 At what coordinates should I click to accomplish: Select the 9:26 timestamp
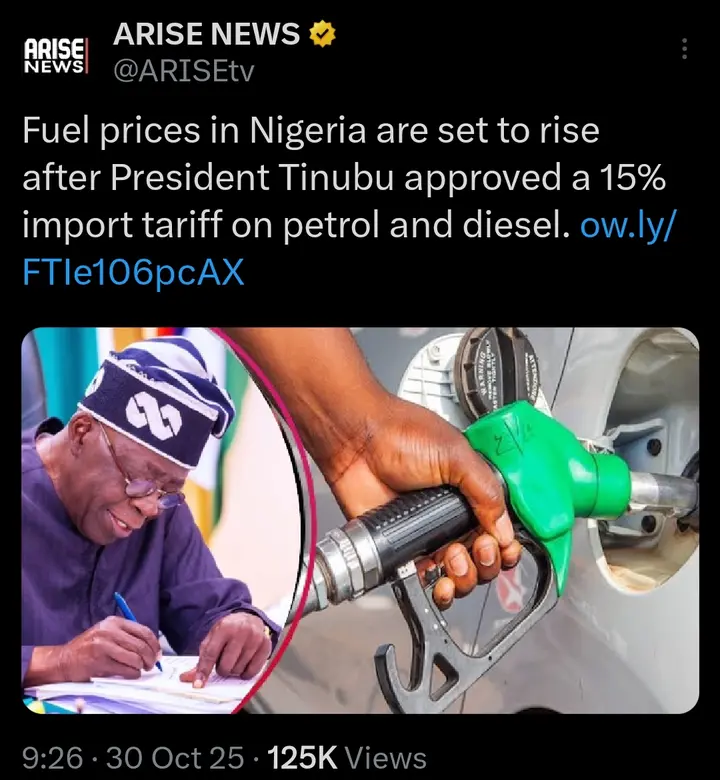[x=52, y=758]
